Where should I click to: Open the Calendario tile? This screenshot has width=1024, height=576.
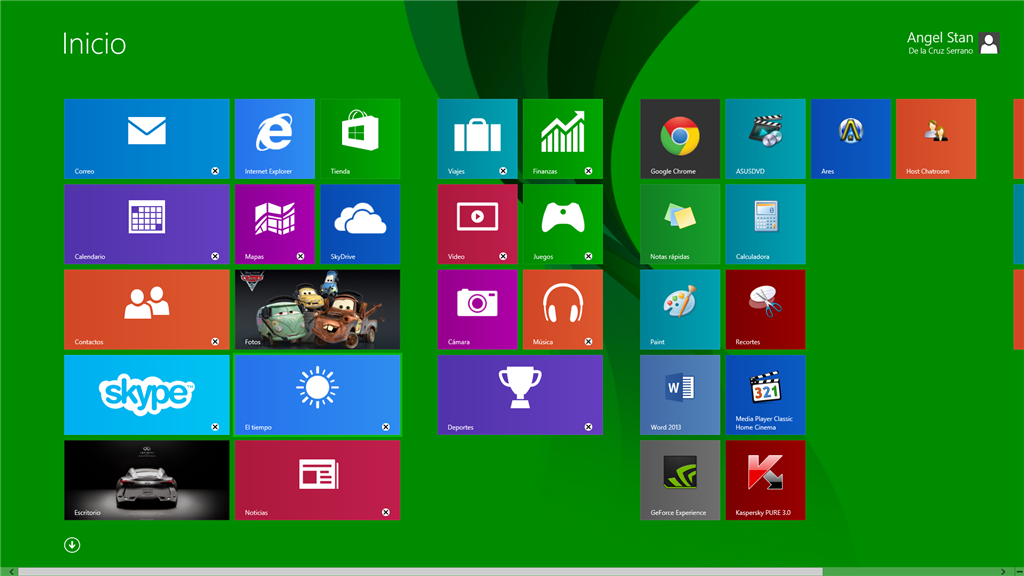click(x=147, y=224)
